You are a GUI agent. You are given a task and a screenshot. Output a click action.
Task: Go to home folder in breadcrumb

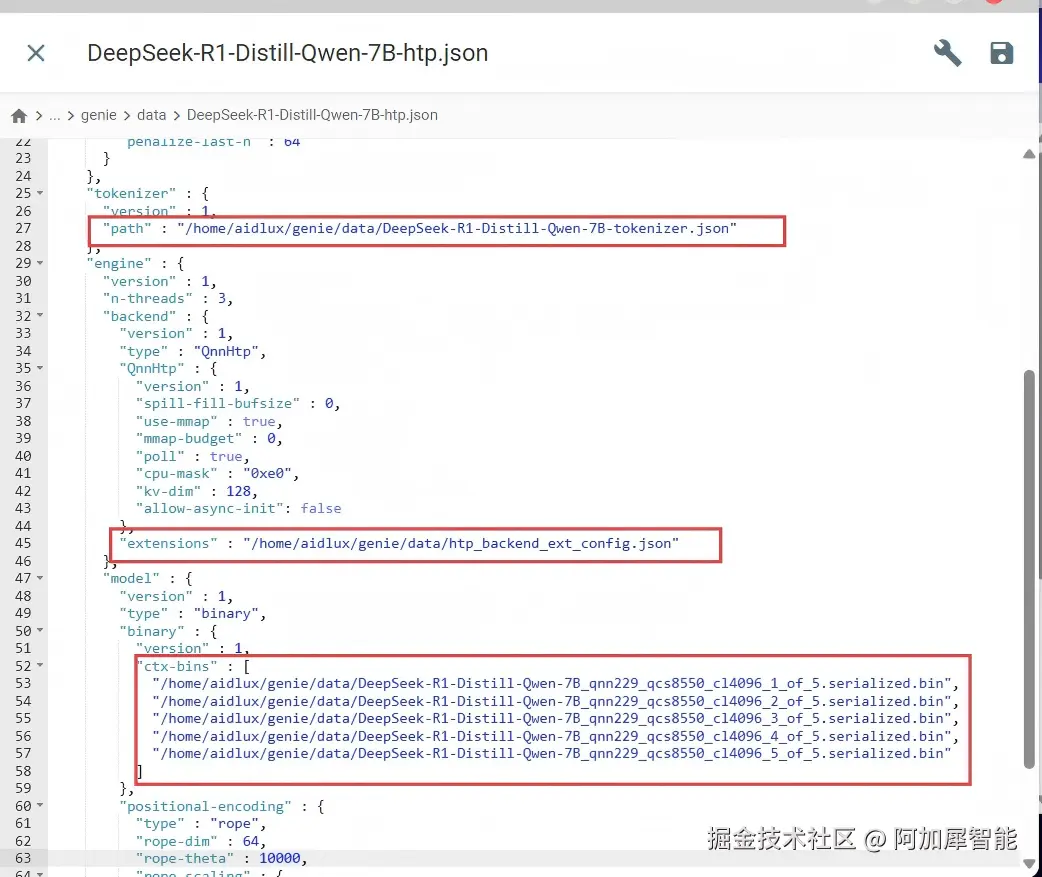coord(19,116)
